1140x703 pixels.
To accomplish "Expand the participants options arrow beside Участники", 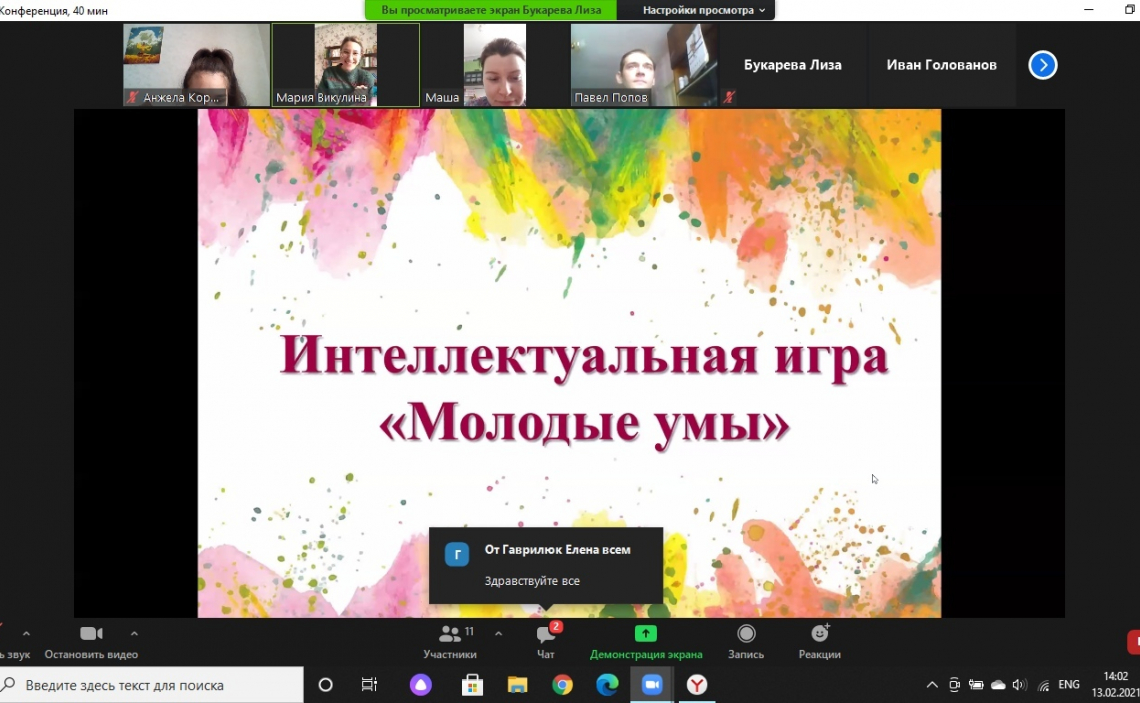I will [x=498, y=634].
